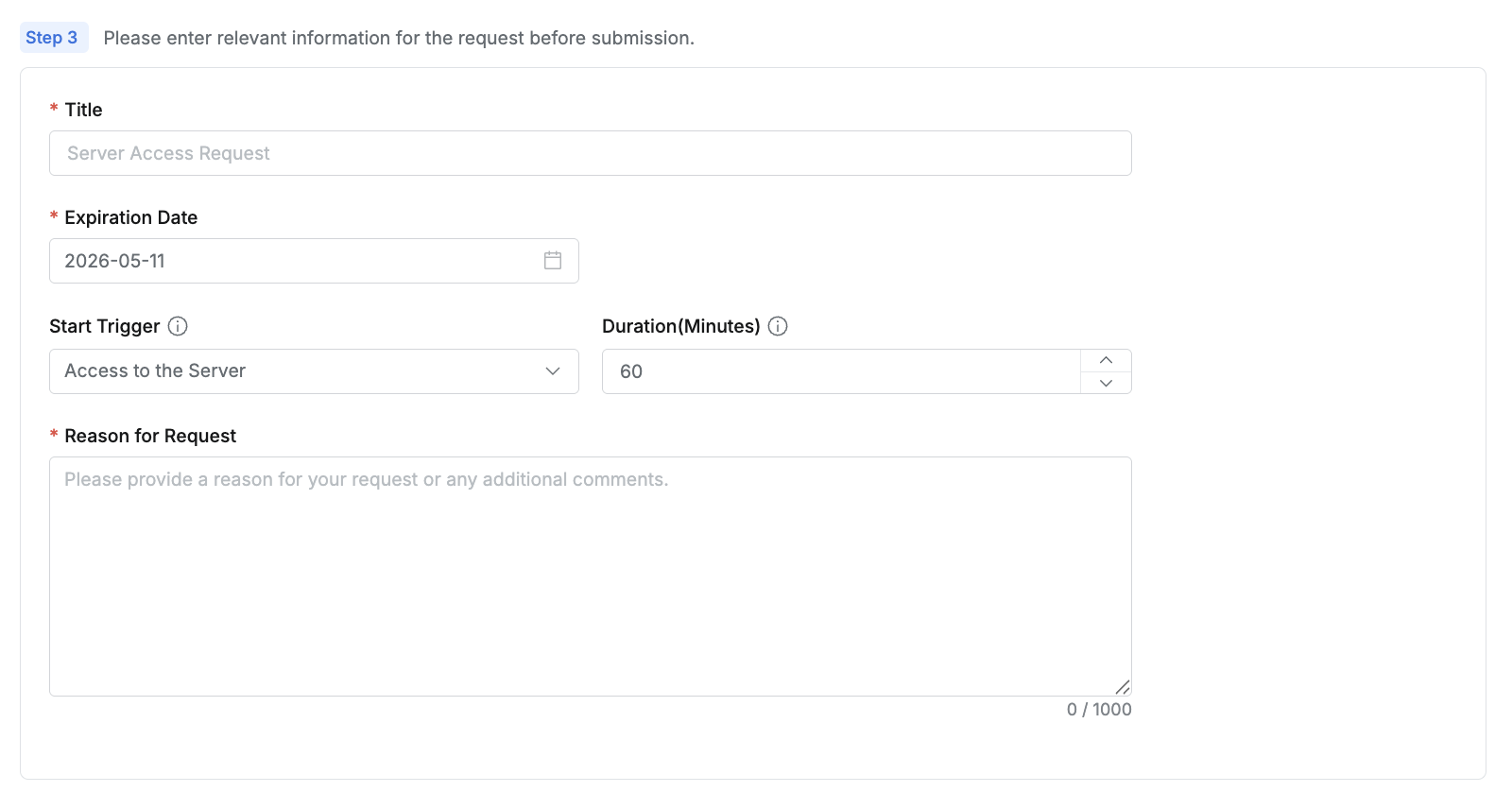This screenshot has height=792, width=1512.
Task: Click the Title field label
Action: click(x=83, y=110)
